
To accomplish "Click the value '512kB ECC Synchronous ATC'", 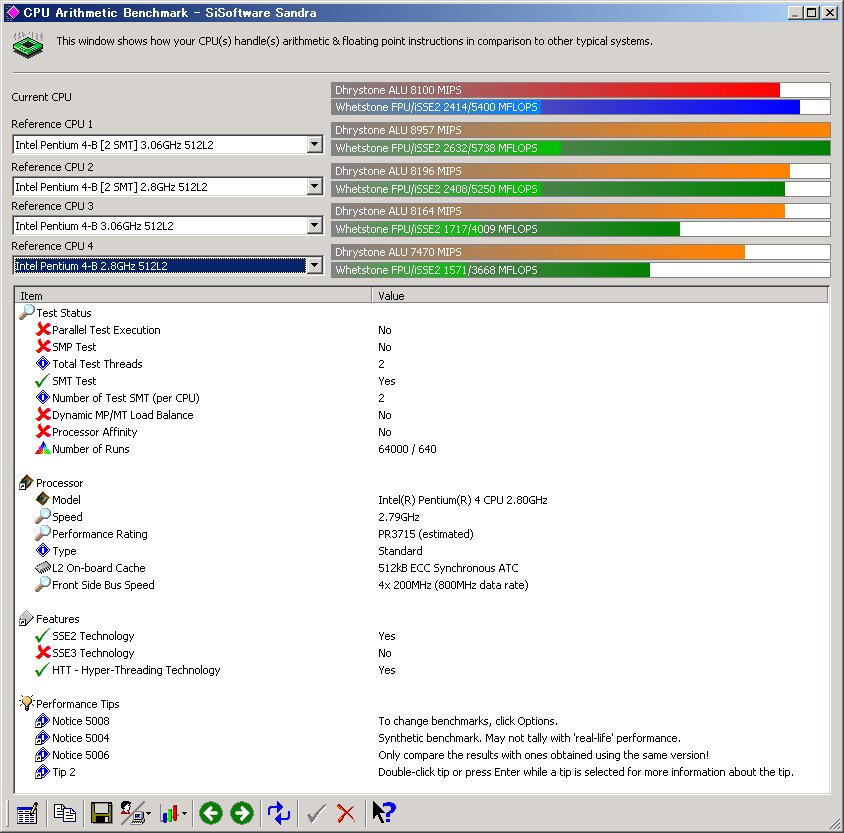I will pyautogui.click(x=448, y=568).
